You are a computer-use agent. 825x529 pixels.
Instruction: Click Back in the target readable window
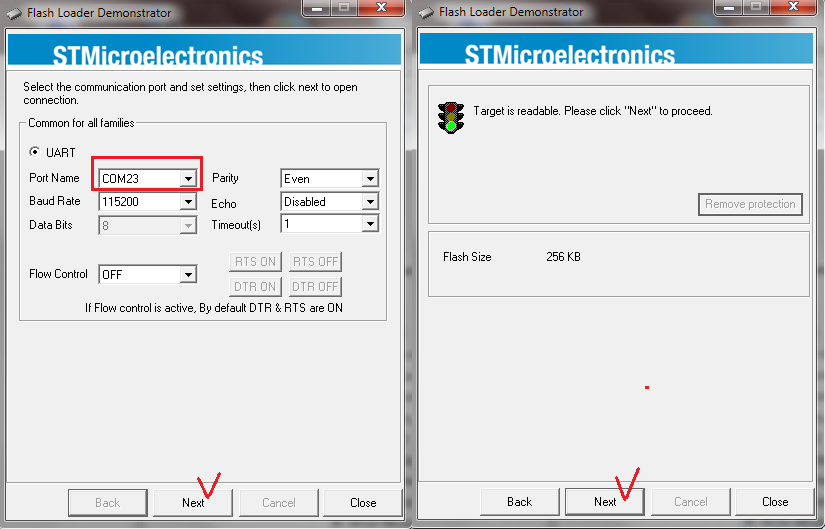[x=519, y=502]
